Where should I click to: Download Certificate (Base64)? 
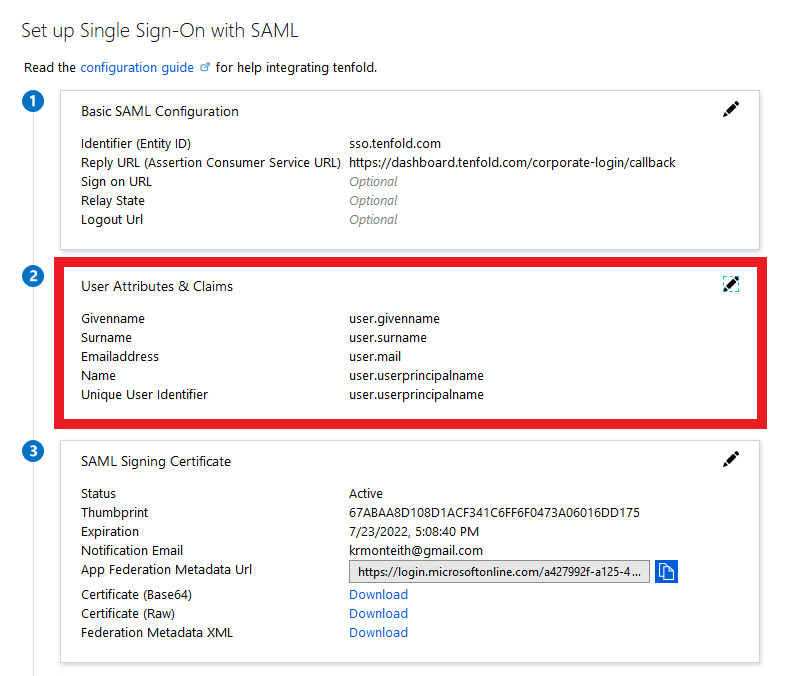point(378,595)
